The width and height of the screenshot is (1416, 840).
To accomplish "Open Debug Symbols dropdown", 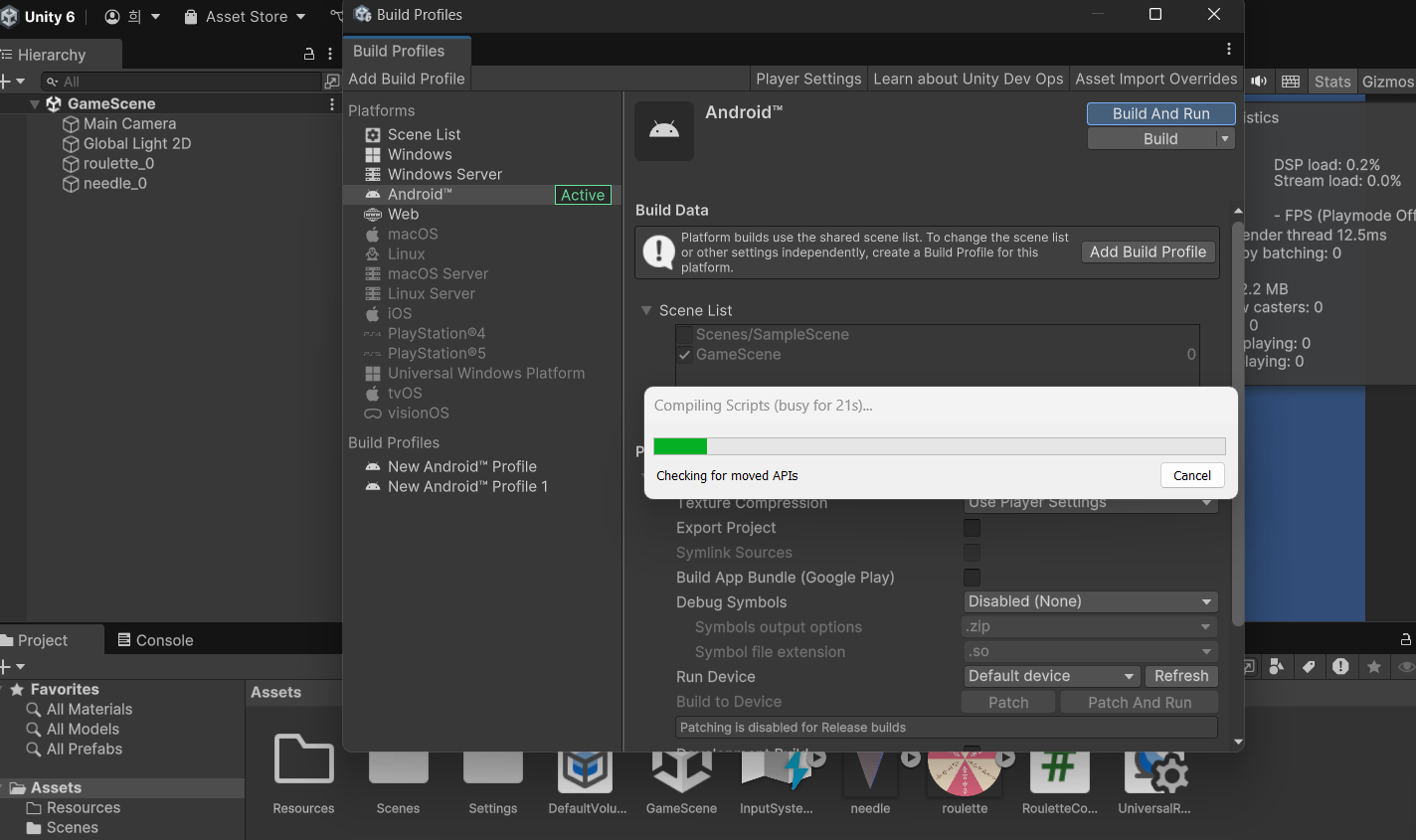I will pyautogui.click(x=1091, y=601).
